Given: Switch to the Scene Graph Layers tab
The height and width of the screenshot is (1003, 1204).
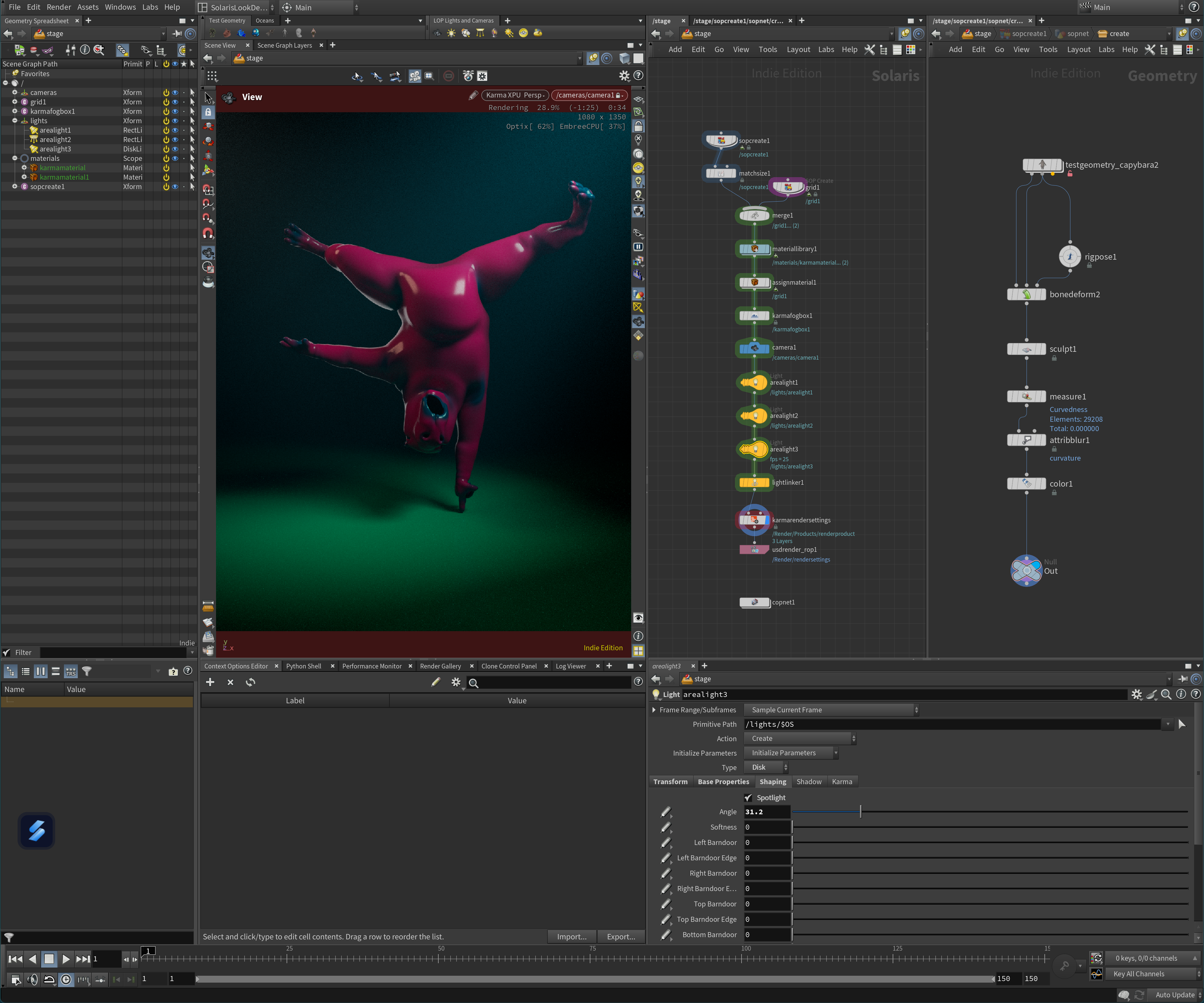Looking at the screenshot, I should pyautogui.click(x=284, y=45).
